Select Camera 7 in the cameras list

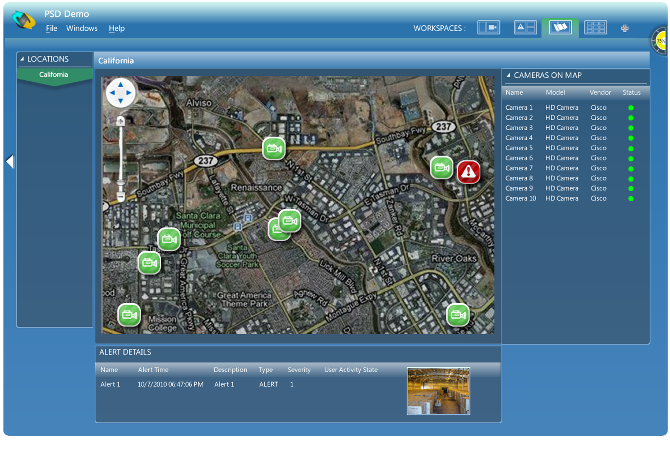point(519,168)
